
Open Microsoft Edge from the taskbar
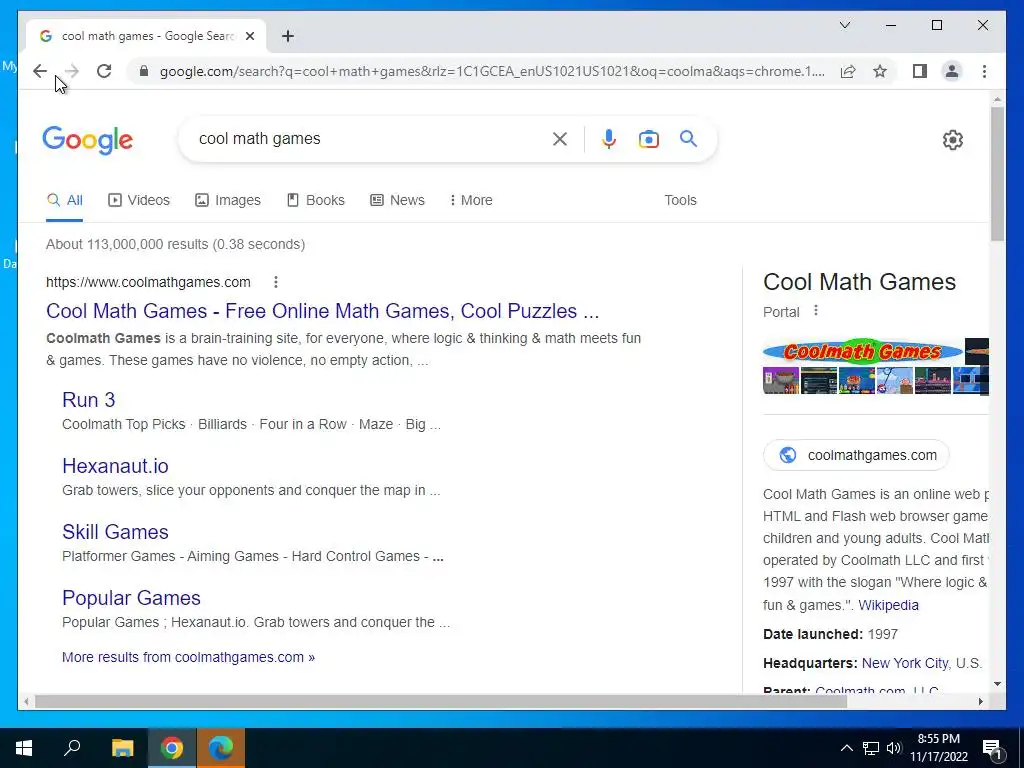pos(221,748)
